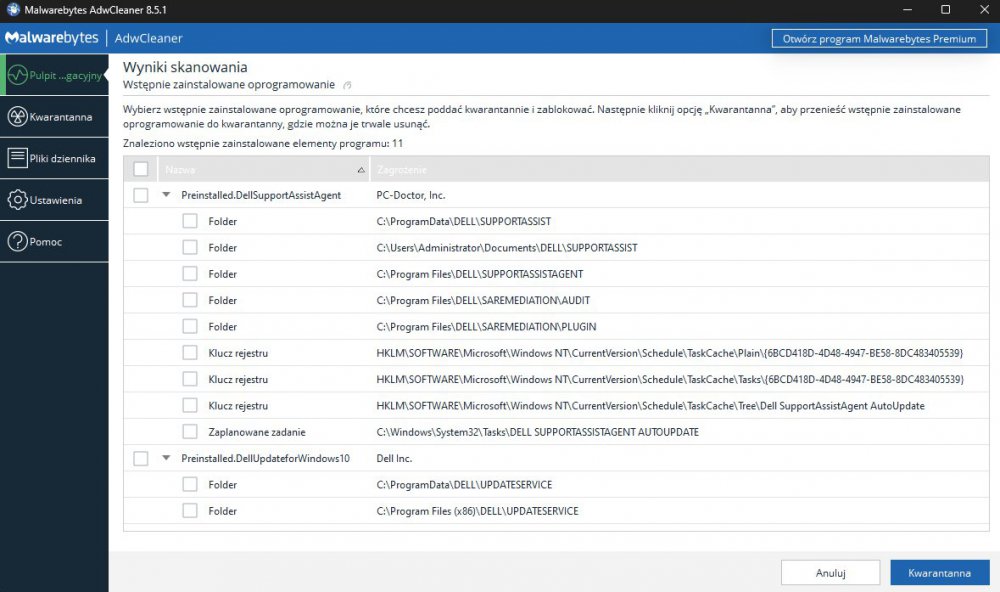
Task: Tick the Preinstalled.DellUpdateforWindows10 checkbox
Action: point(141,458)
